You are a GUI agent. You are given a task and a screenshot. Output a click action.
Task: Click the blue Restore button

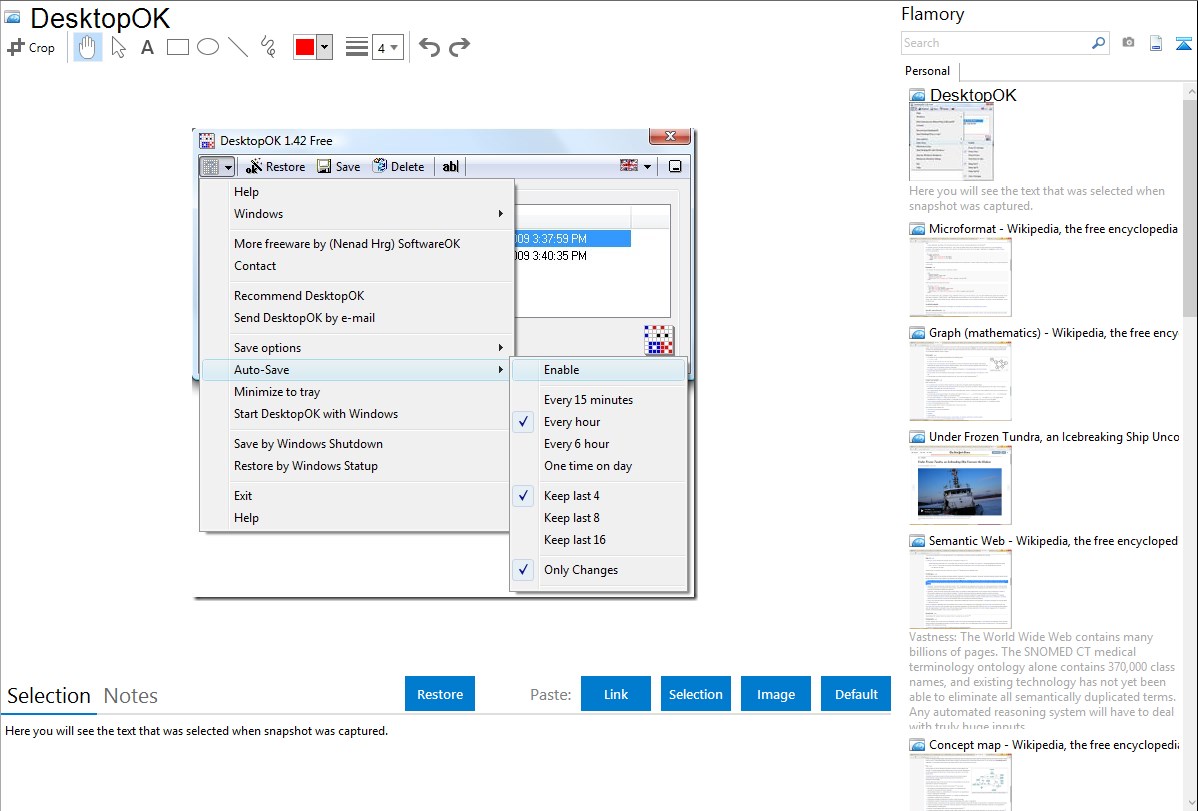tap(440, 694)
